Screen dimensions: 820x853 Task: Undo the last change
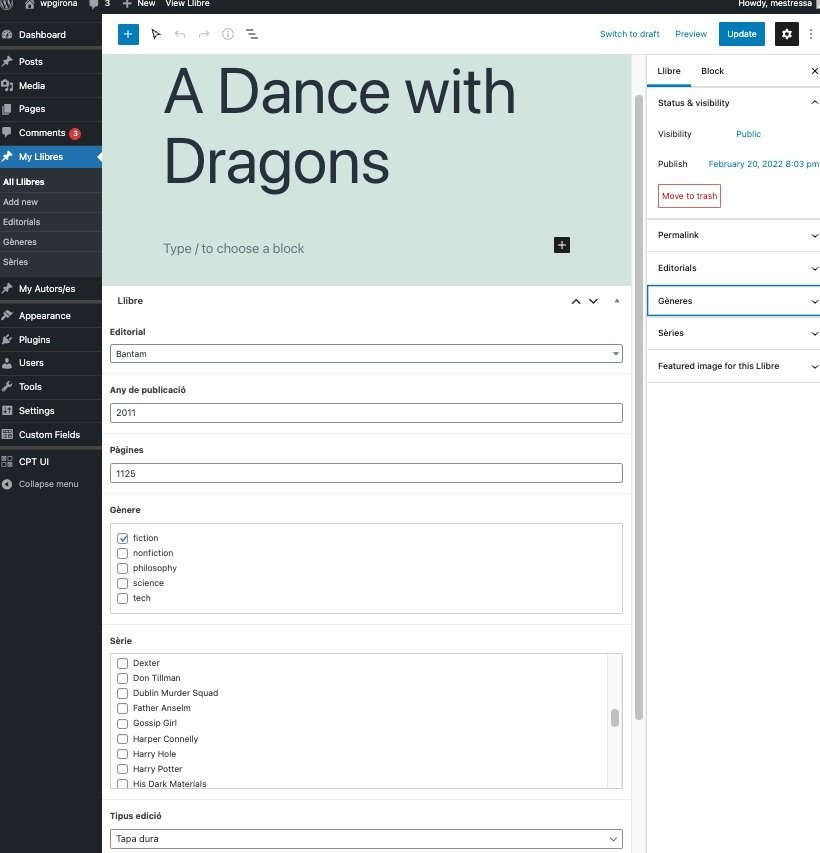(180, 34)
